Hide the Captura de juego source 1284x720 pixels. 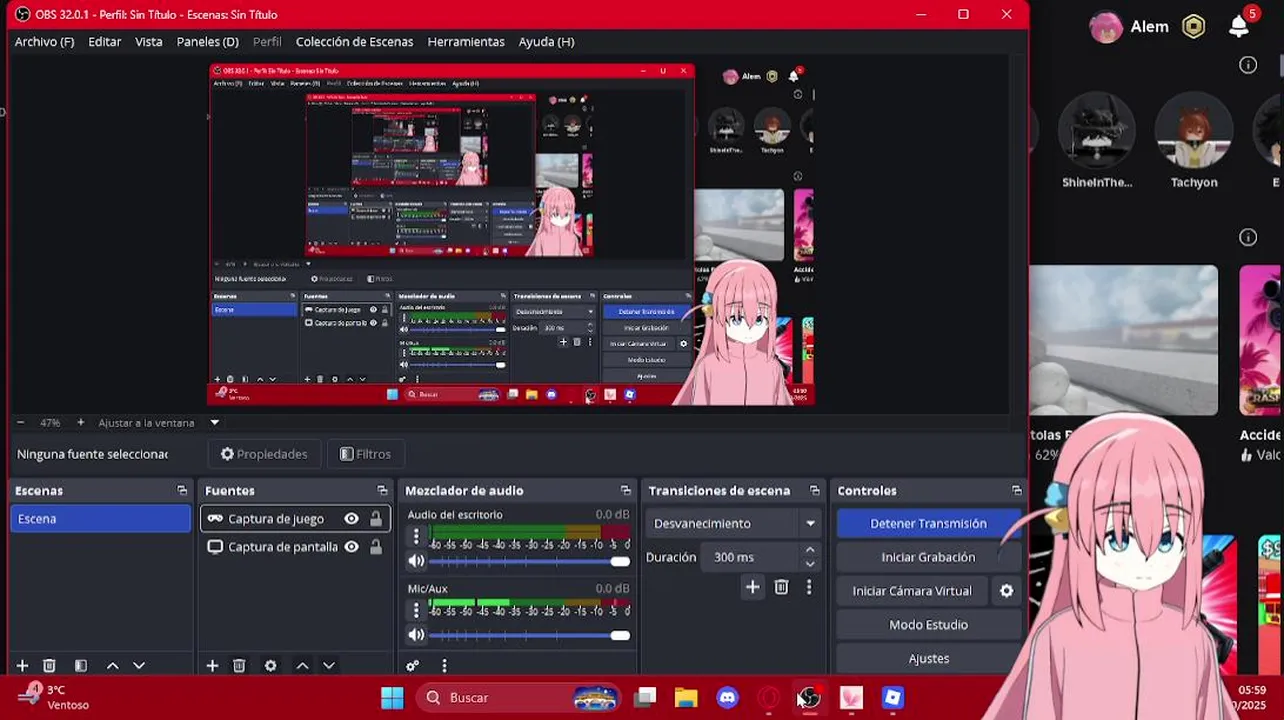click(351, 519)
